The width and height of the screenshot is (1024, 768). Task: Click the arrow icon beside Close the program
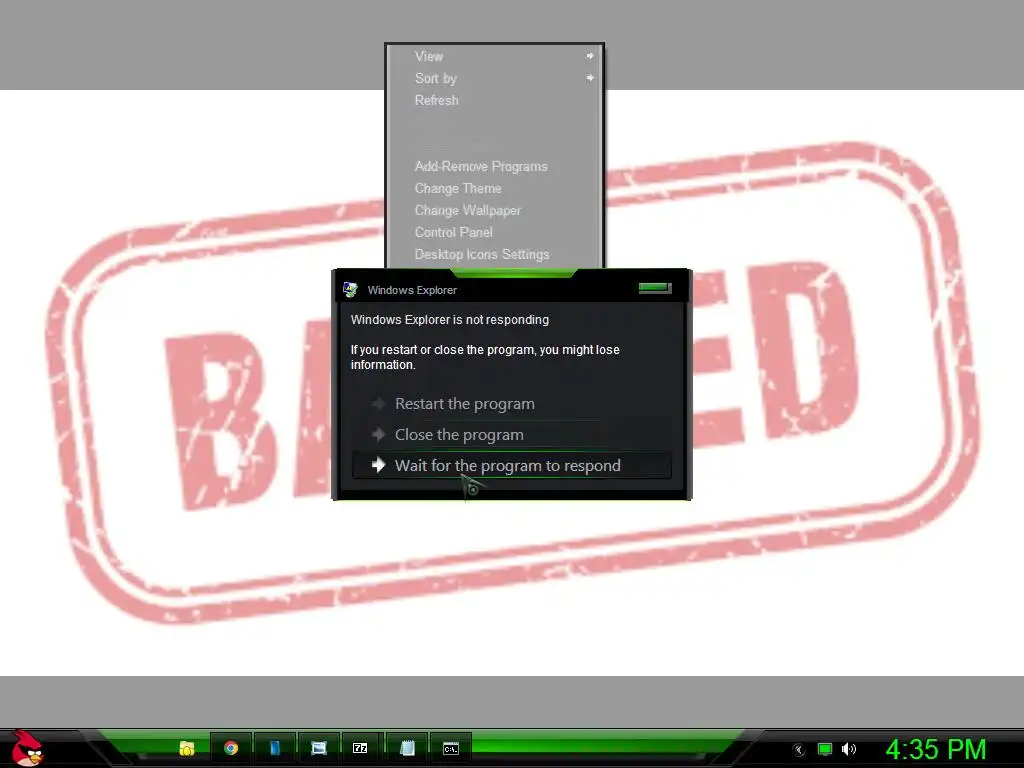coord(378,434)
